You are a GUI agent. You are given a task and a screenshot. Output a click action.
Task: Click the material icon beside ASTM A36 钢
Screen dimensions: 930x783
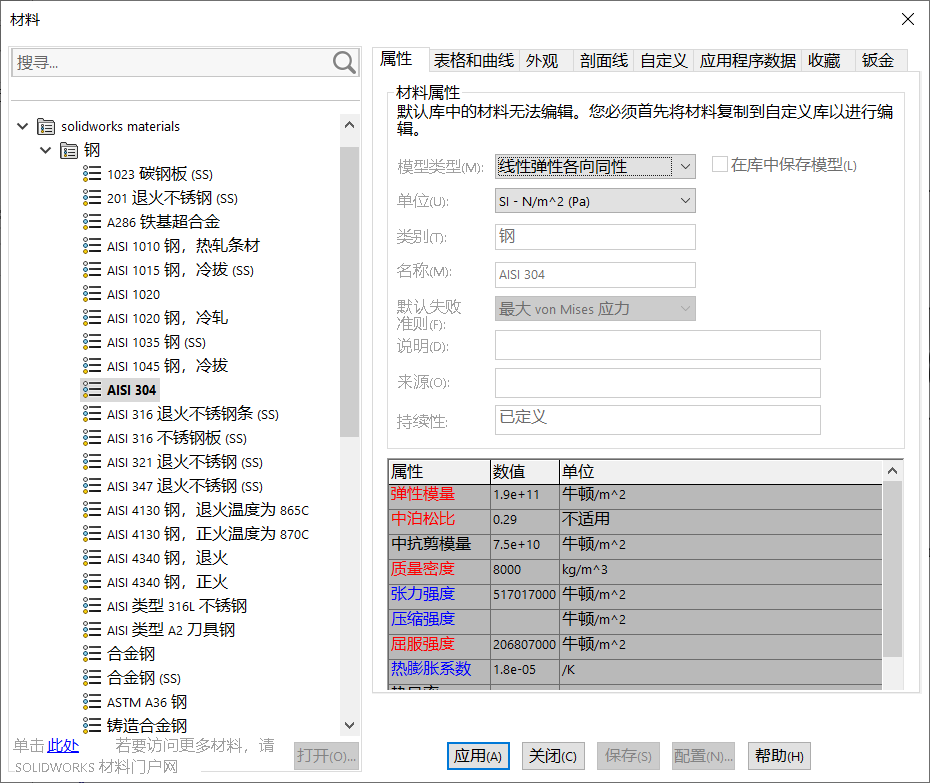[92, 702]
